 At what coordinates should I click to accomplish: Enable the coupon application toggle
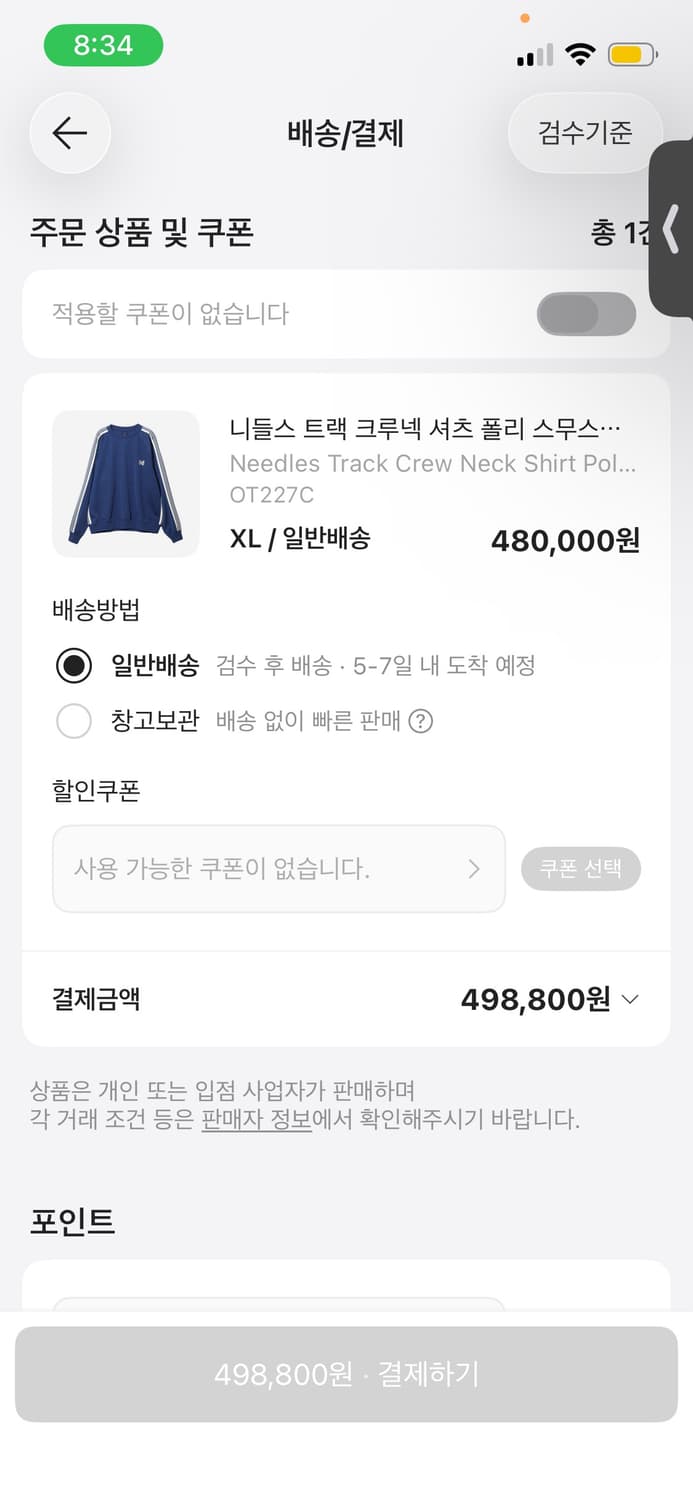586,313
